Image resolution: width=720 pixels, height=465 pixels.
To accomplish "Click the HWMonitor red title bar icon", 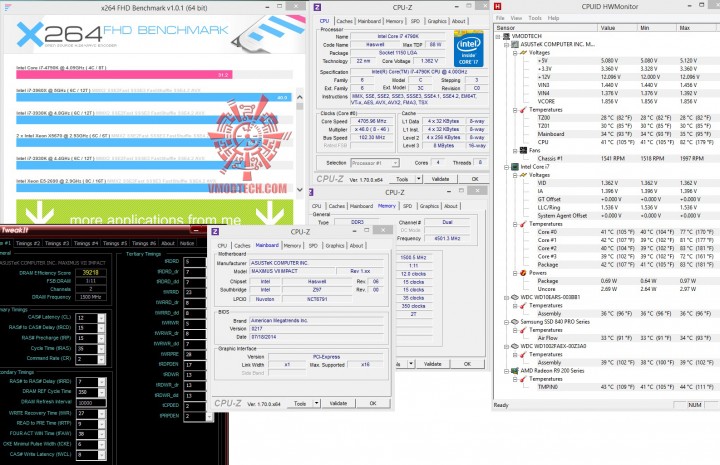I will [x=497, y=6].
